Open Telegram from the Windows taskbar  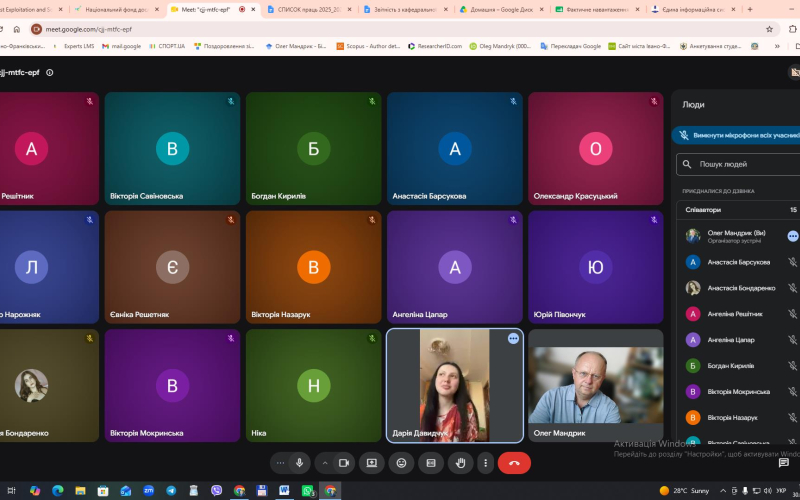coord(171,491)
